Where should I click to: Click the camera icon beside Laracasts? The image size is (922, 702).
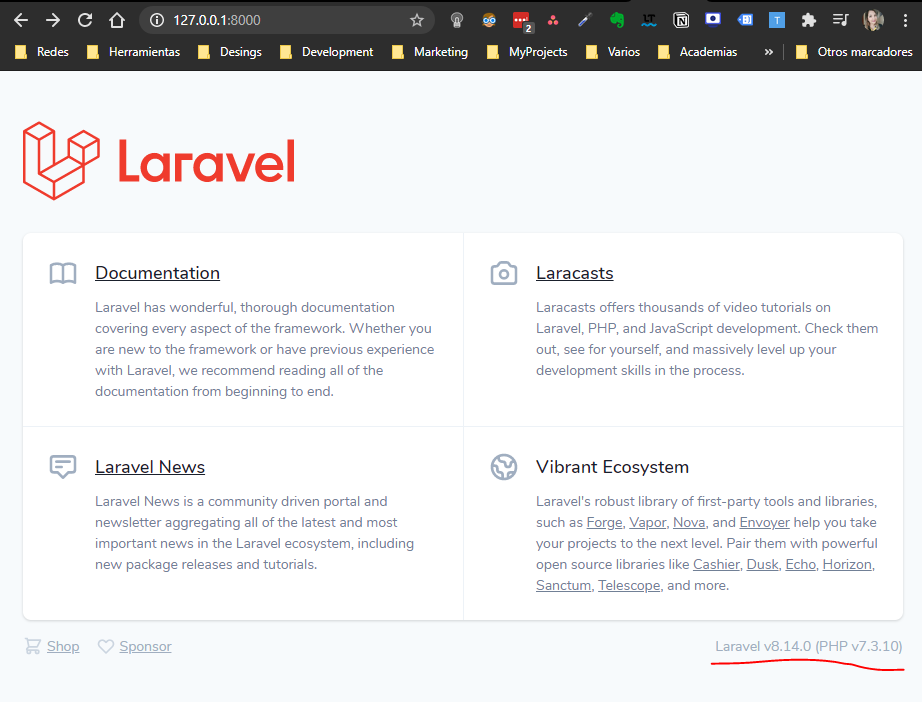pos(504,273)
